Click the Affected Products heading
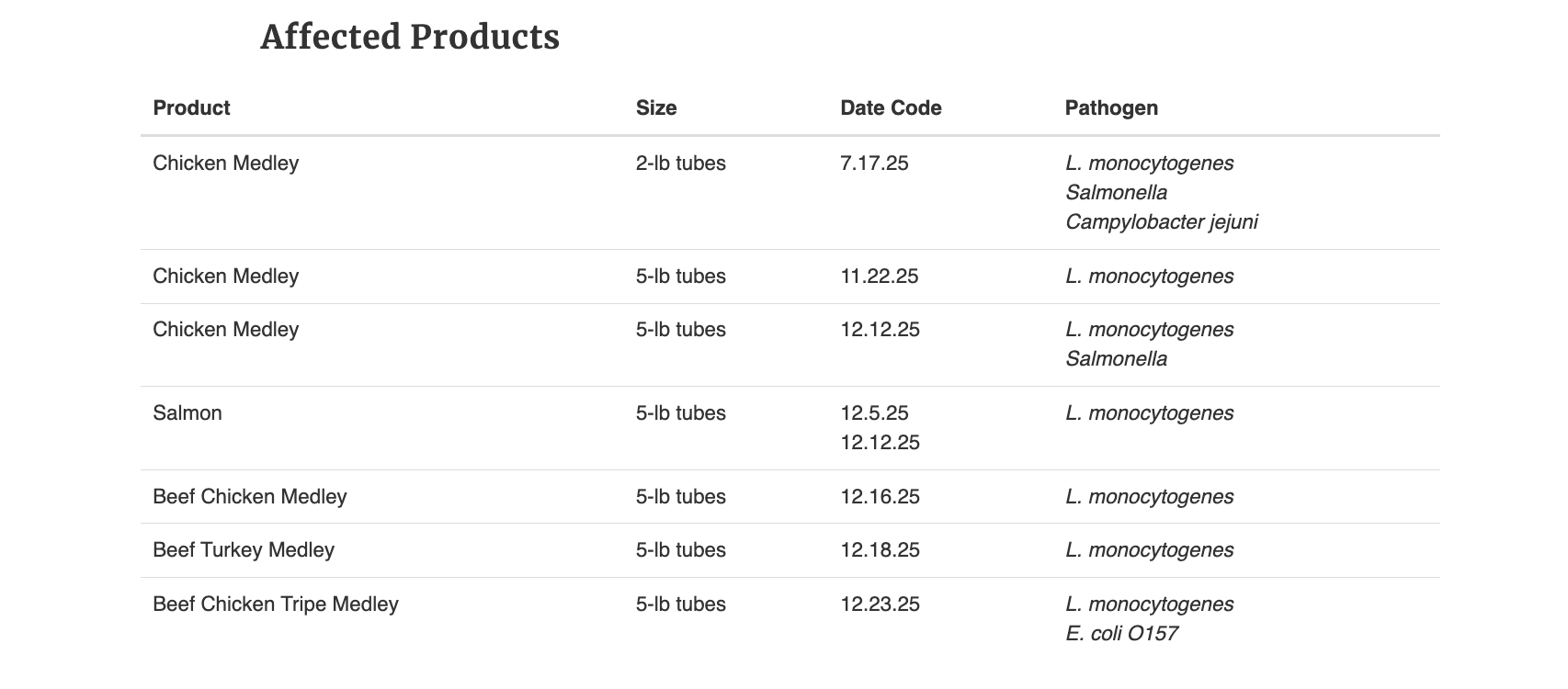Viewport: 1568px width, 689px height. pos(409,38)
